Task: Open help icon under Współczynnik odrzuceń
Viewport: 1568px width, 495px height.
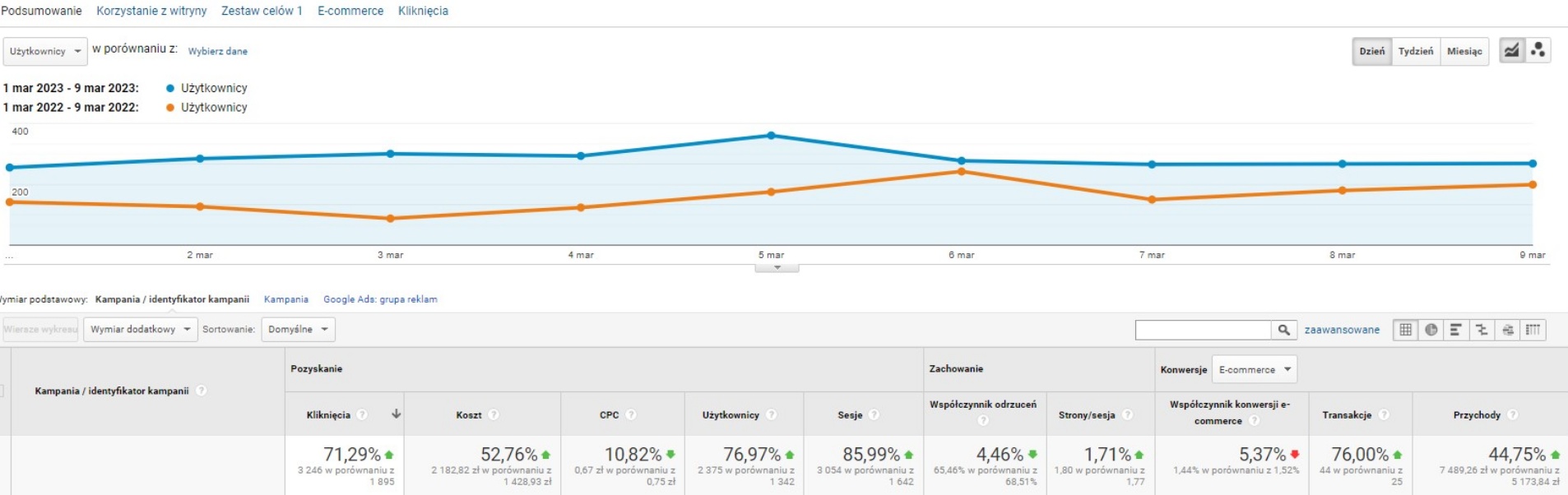Action: pos(983,421)
